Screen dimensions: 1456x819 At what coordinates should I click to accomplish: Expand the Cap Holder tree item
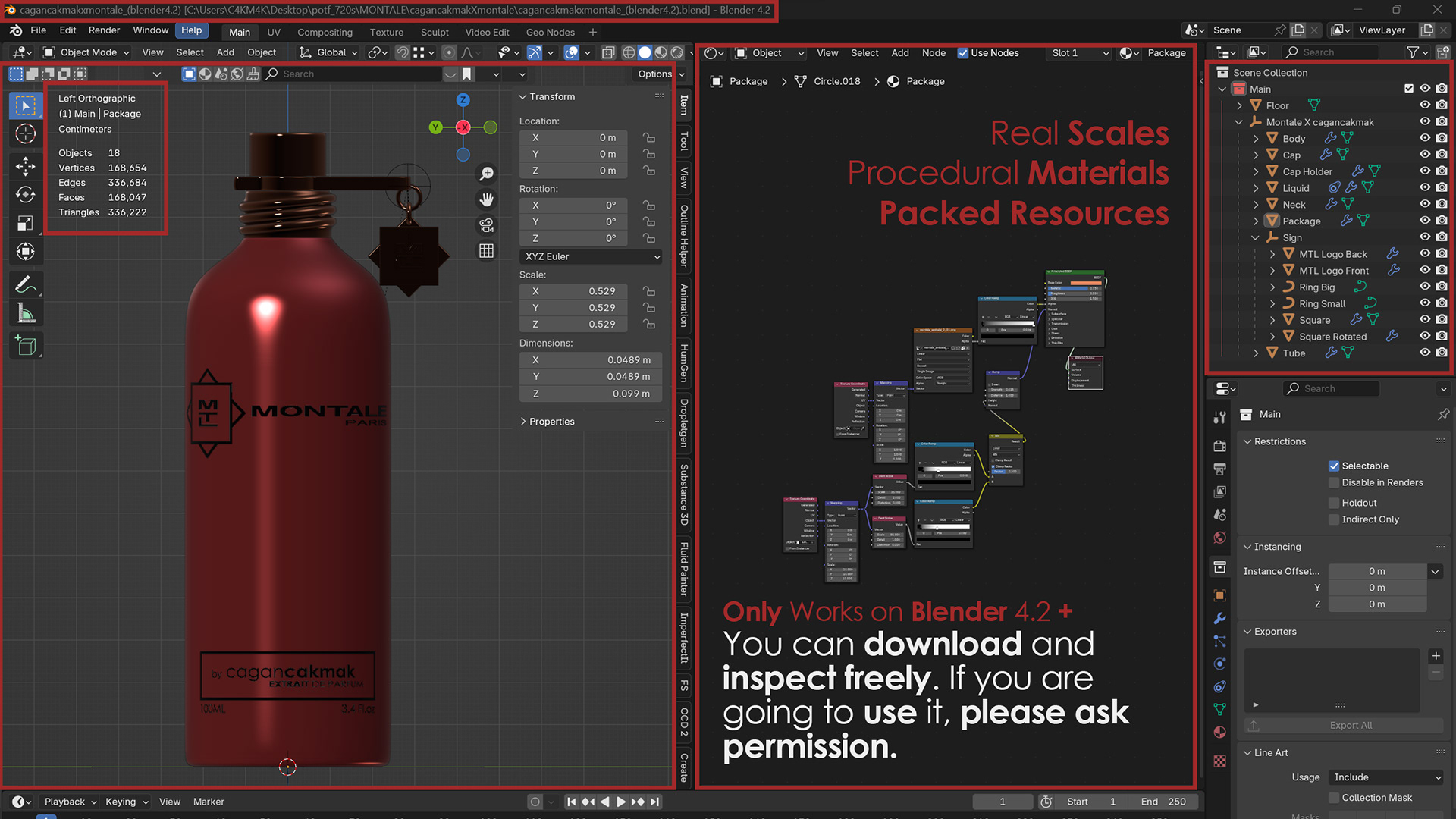coord(1256,171)
